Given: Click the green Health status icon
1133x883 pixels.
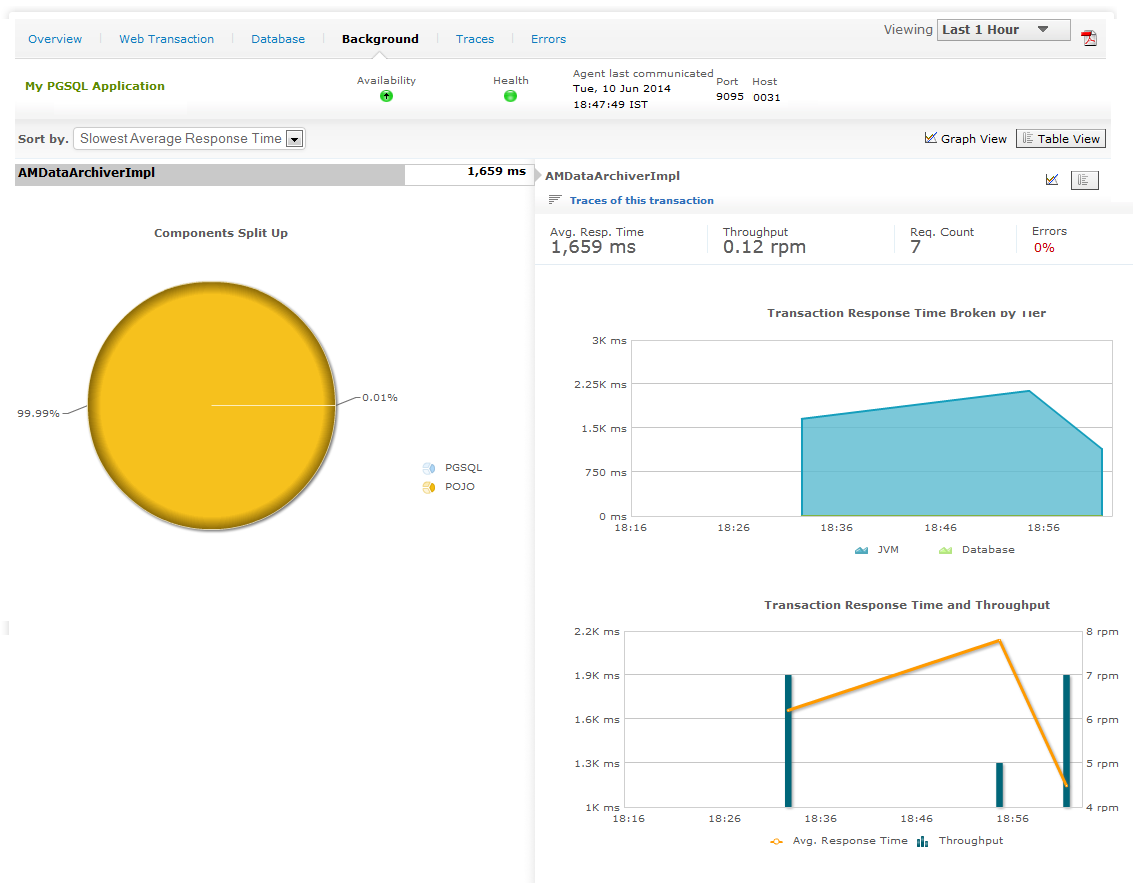Looking at the screenshot, I should click(510, 96).
